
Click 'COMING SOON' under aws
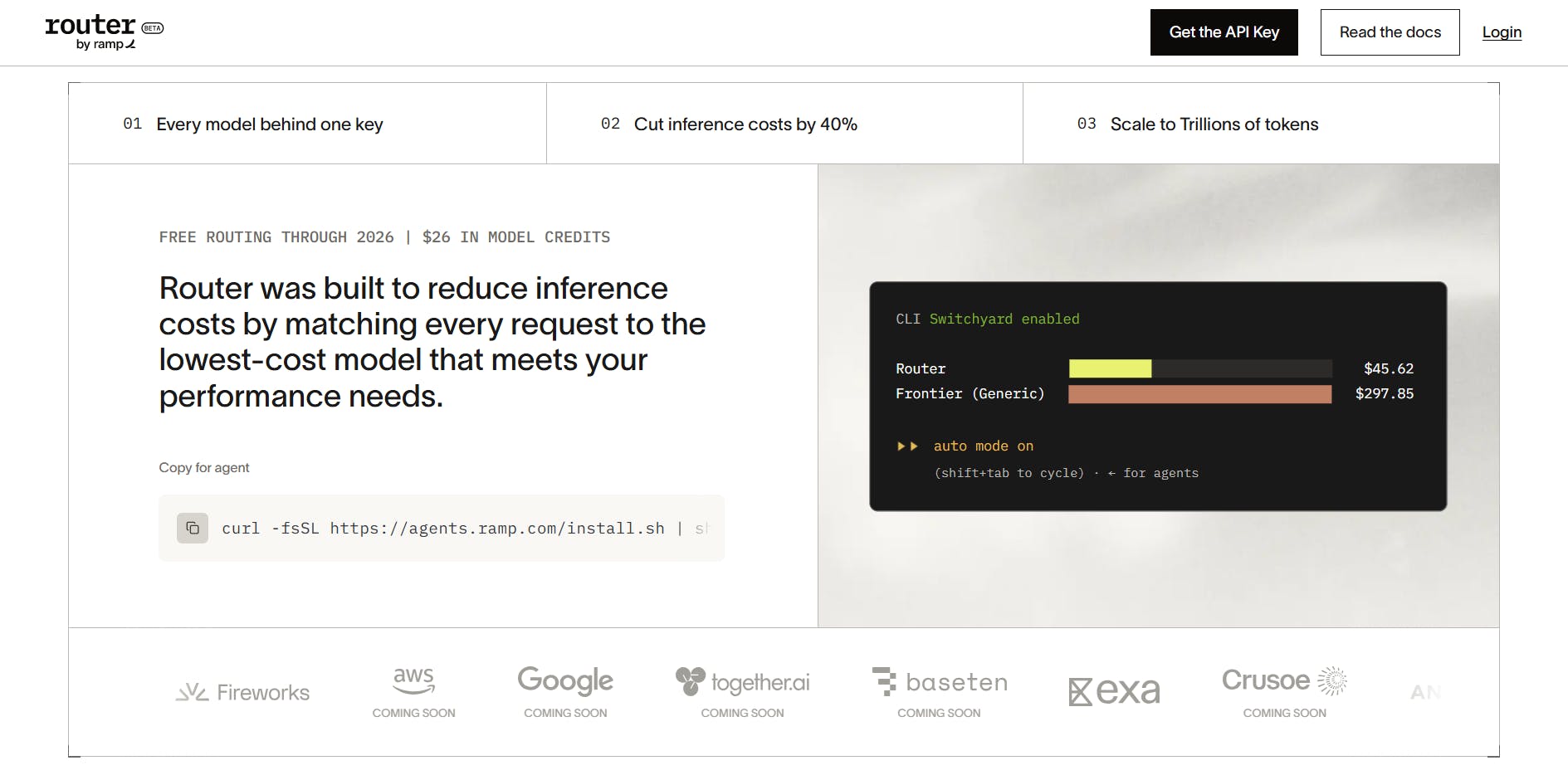coord(413,713)
